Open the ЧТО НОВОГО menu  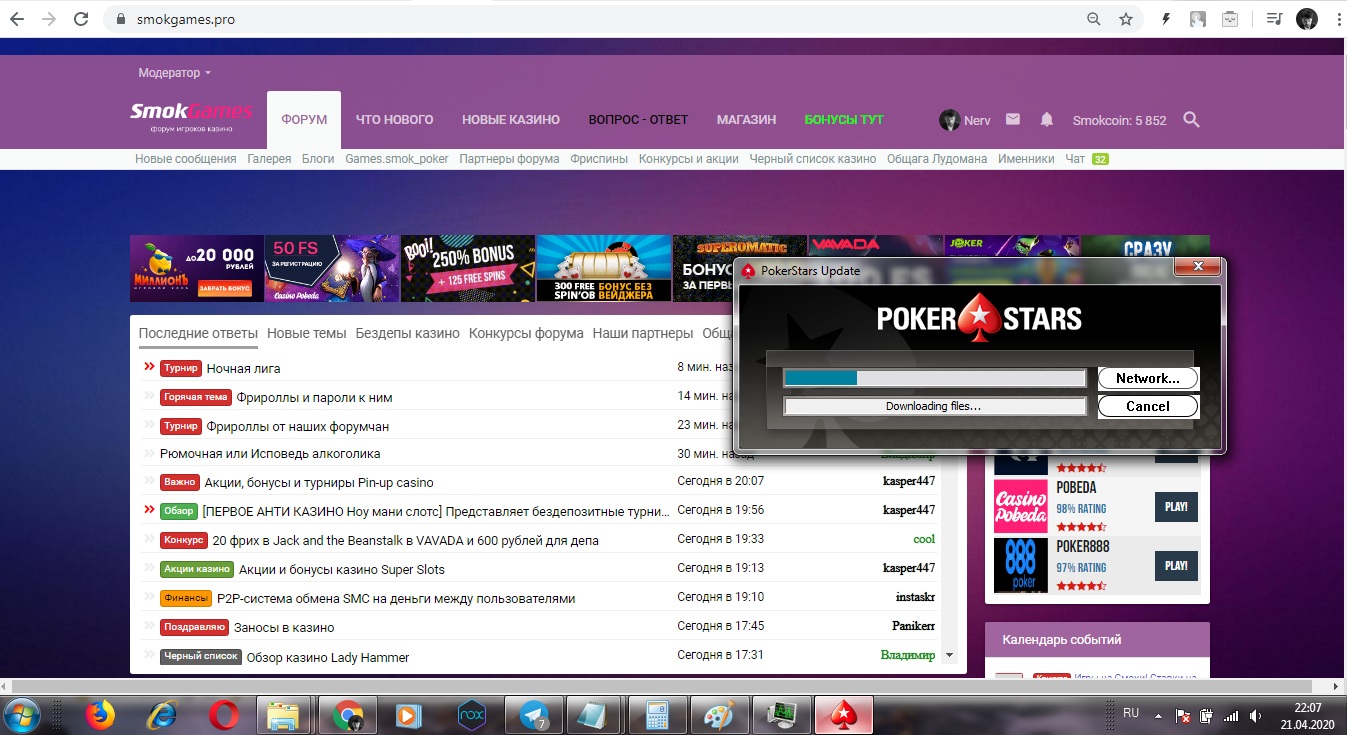pos(394,120)
